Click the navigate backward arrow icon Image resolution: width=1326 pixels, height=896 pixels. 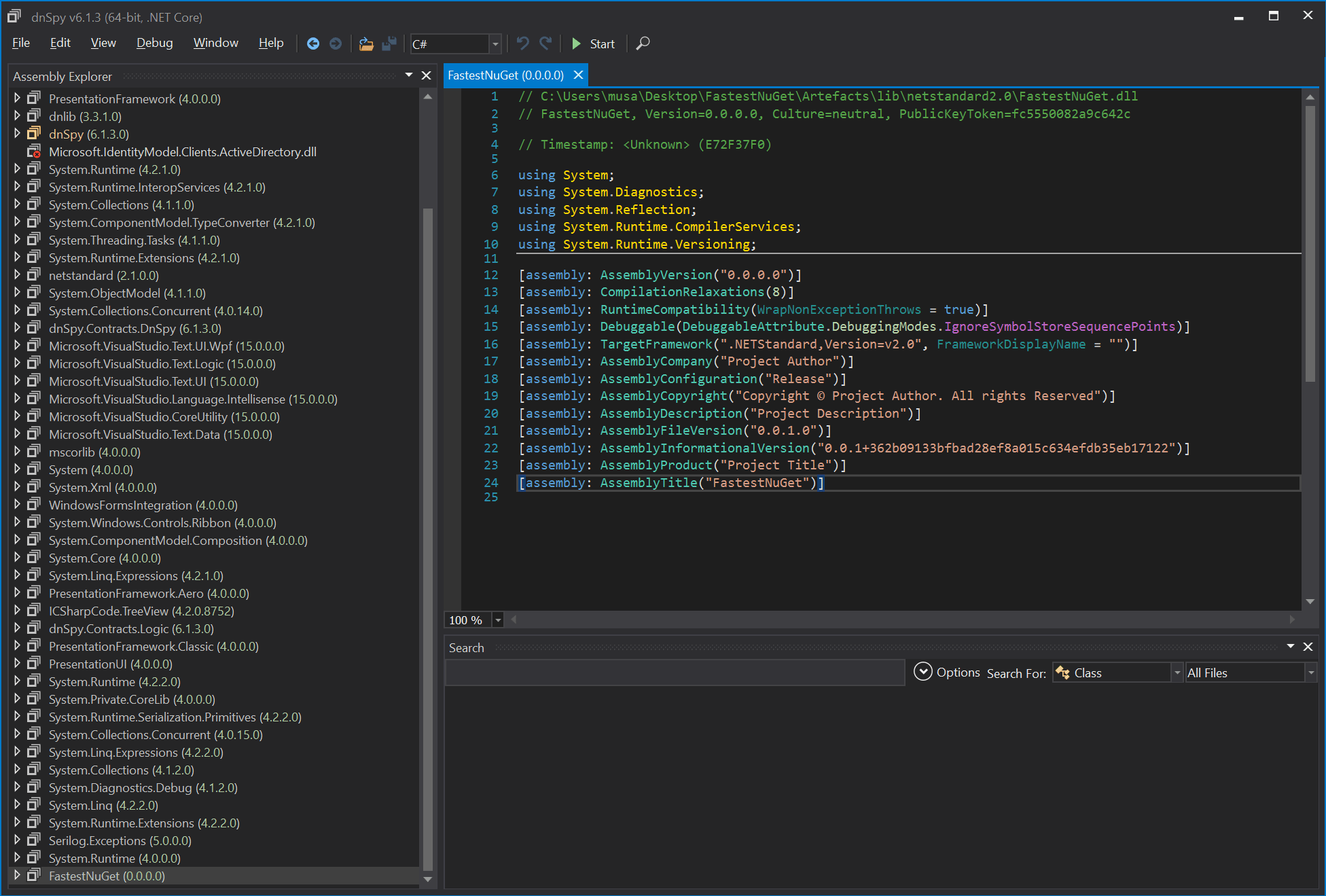click(x=313, y=43)
